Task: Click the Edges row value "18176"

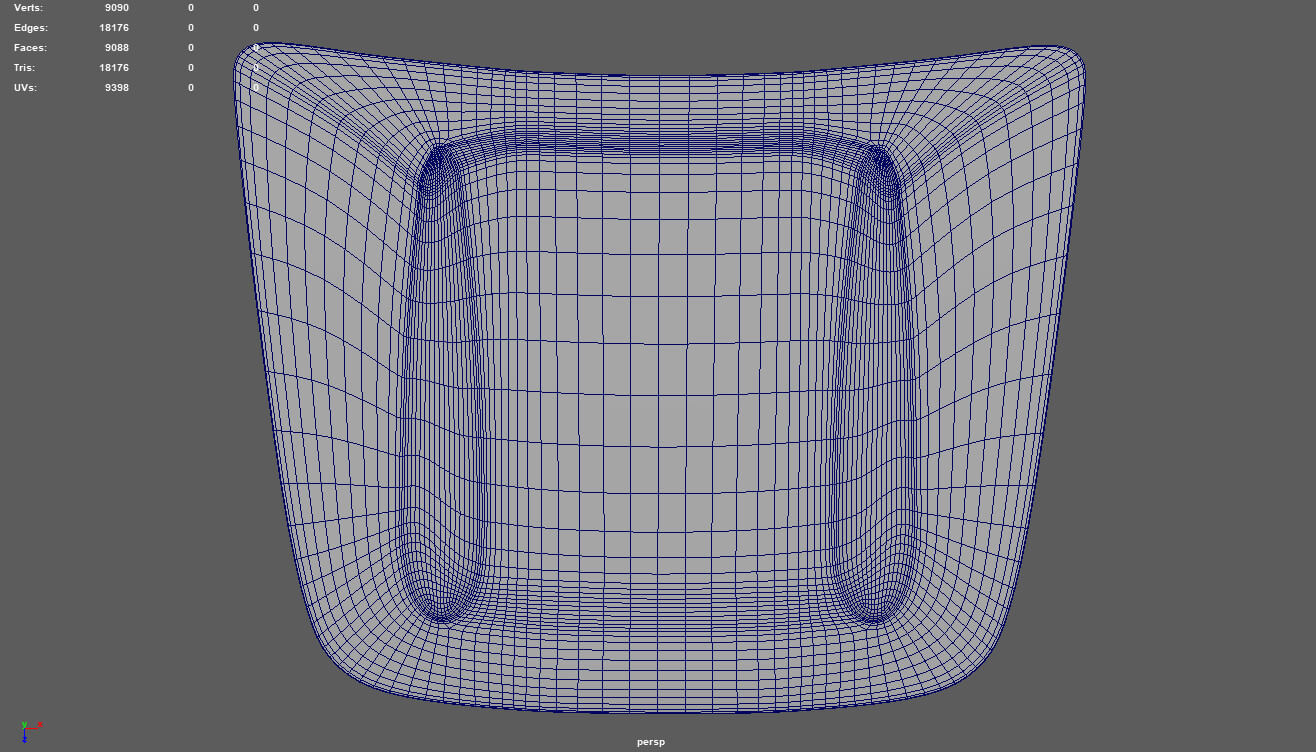Action: pos(114,28)
